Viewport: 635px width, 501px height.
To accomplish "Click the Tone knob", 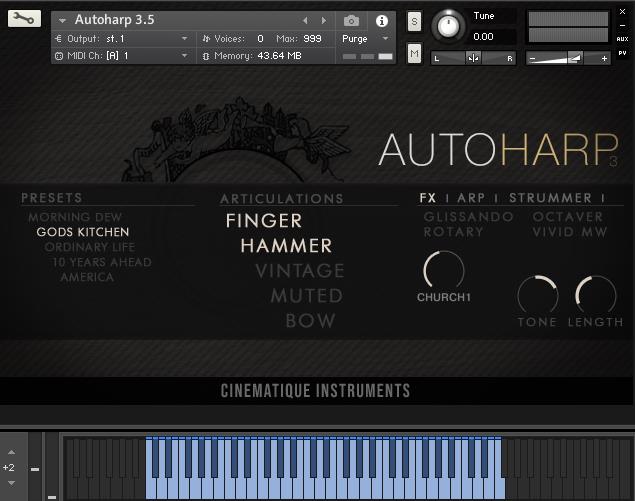I will pyautogui.click(x=537, y=296).
